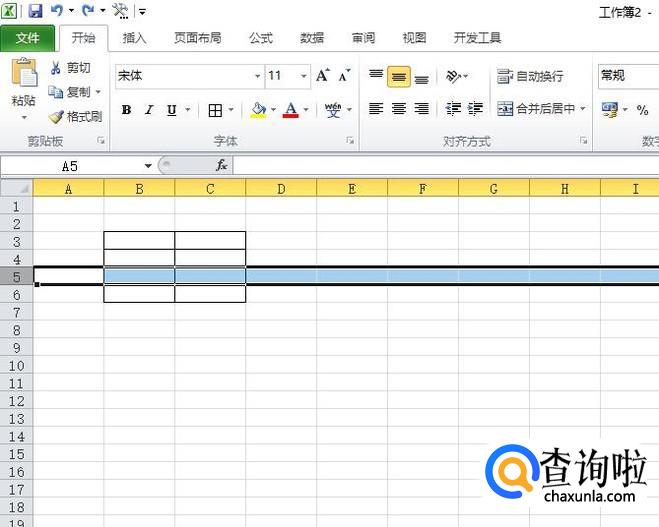Activate the Format Painter brush 格式刷
Screen dimensions: 659x527
(x=56, y=116)
